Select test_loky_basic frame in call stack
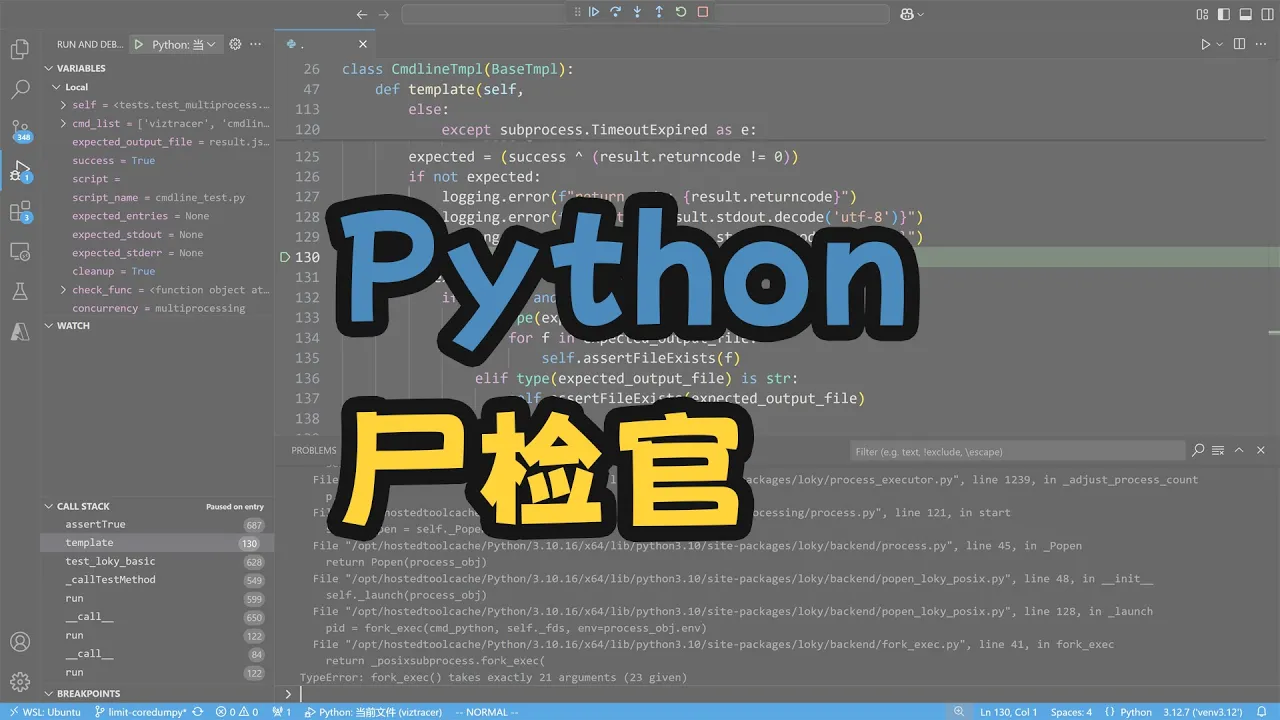Image resolution: width=1280 pixels, height=720 pixels. [156, 561]
